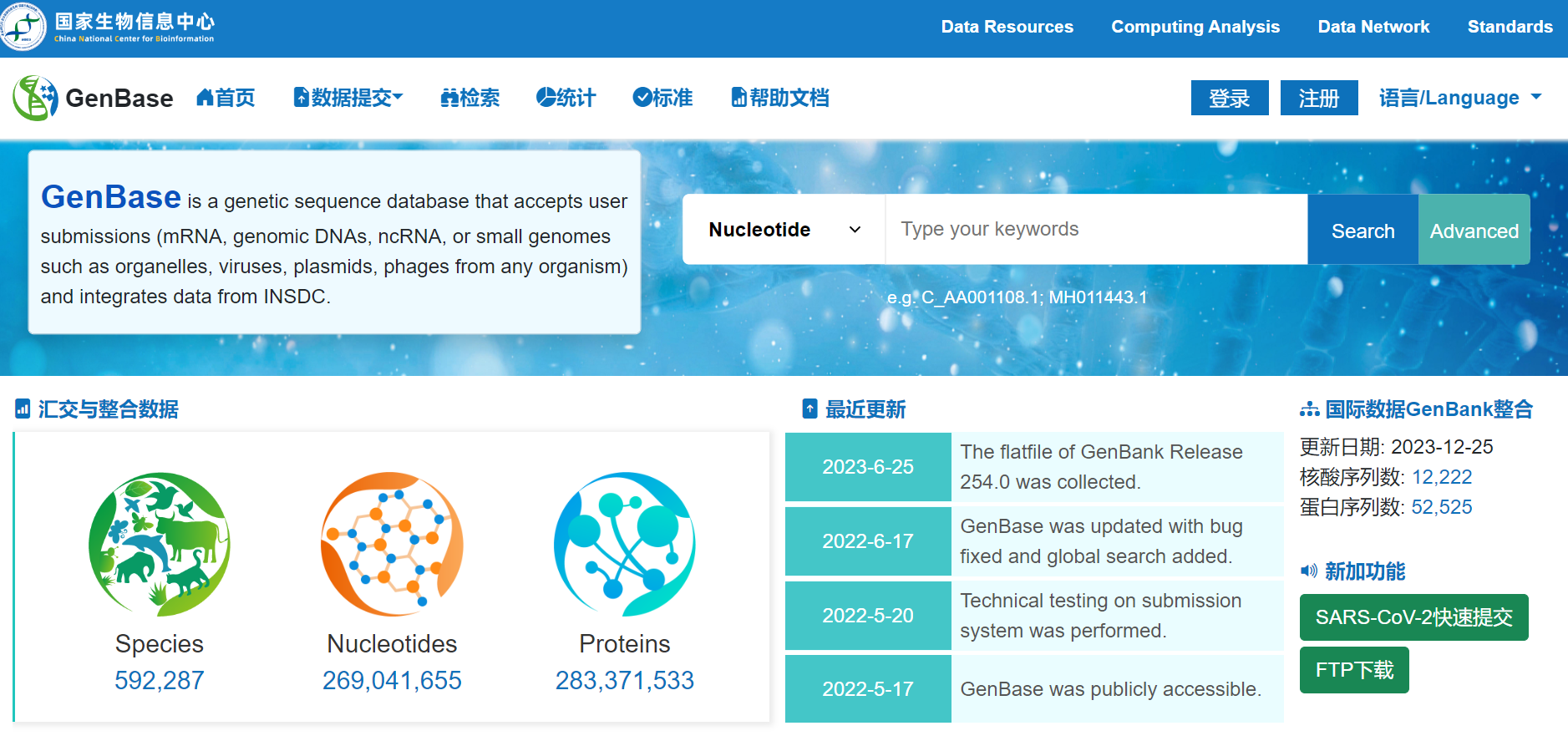1568x736 pixels.
Task: Open the 标准 standards checkmark item
Action: [662, 98]
